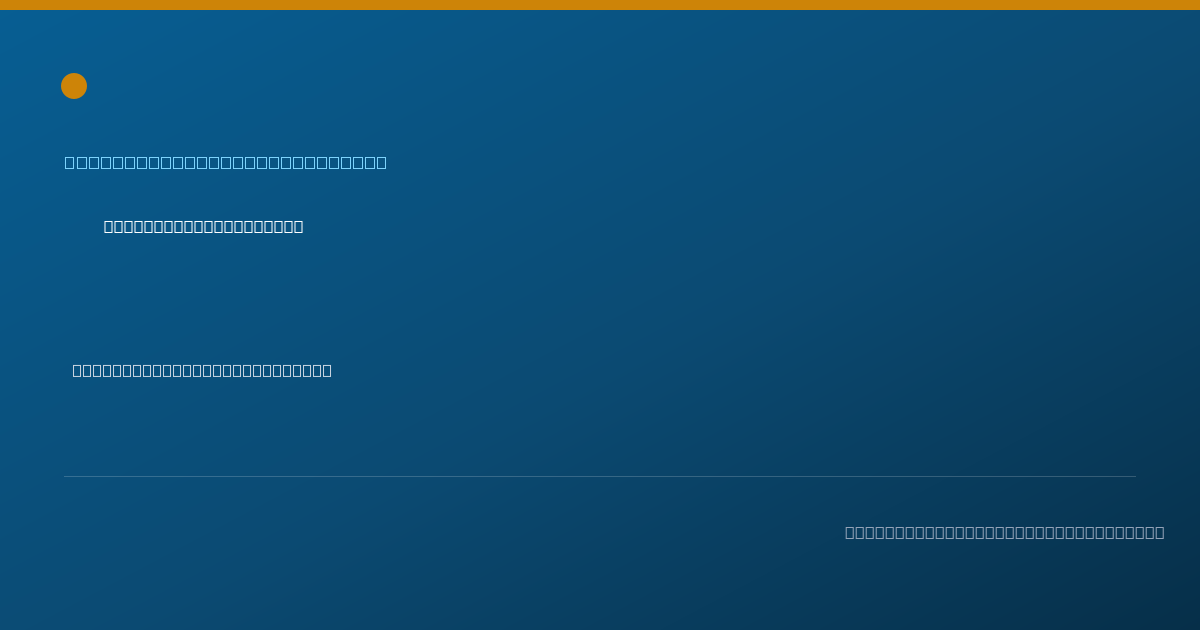The image size is (1200, 630).
Task: Click the gray footer text at bottom right
Action: (1005, 533)
